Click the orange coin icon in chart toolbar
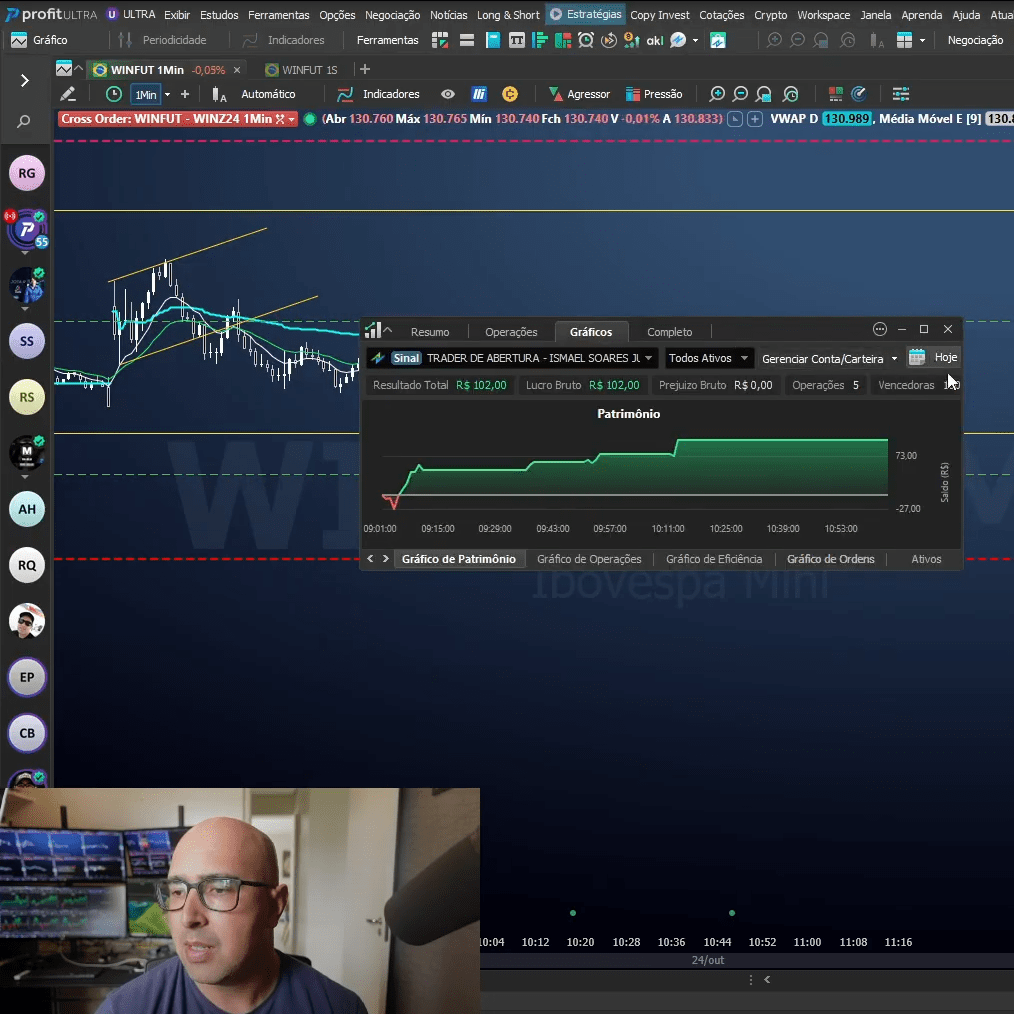 [510, 94]
